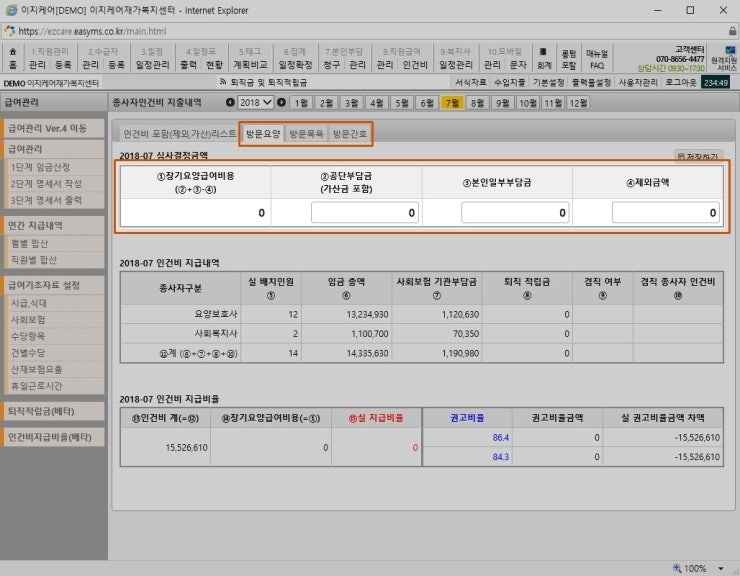740x576 pixels.
Task: Select month 10월
Action: pyautogui.click(x=528, y=102)
